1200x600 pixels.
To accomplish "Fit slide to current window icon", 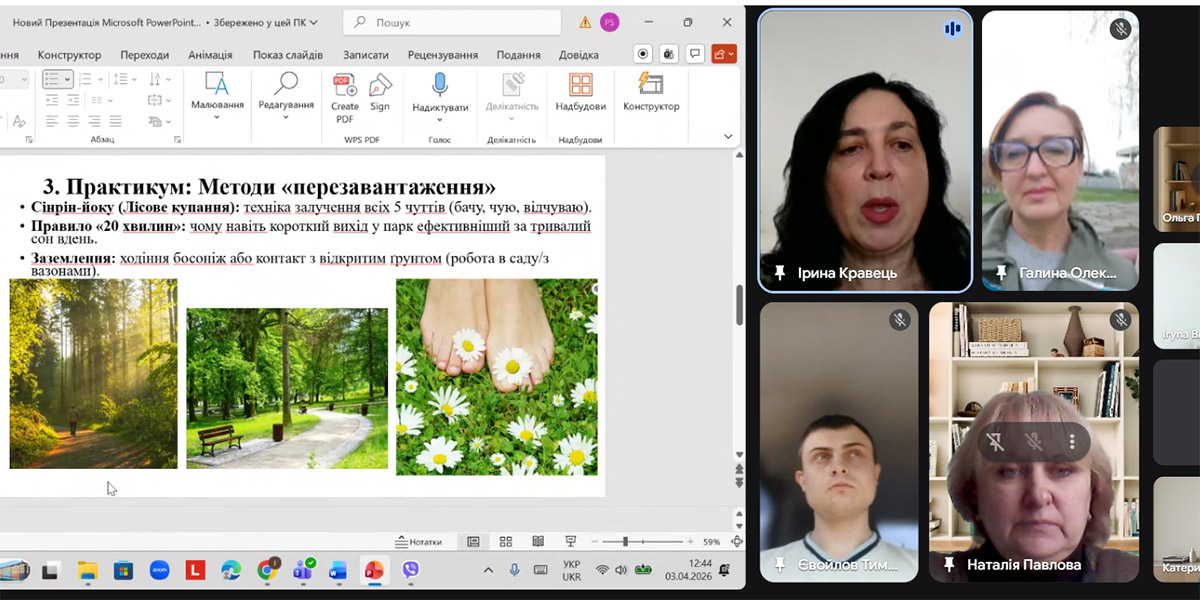I will pos(737,542).
